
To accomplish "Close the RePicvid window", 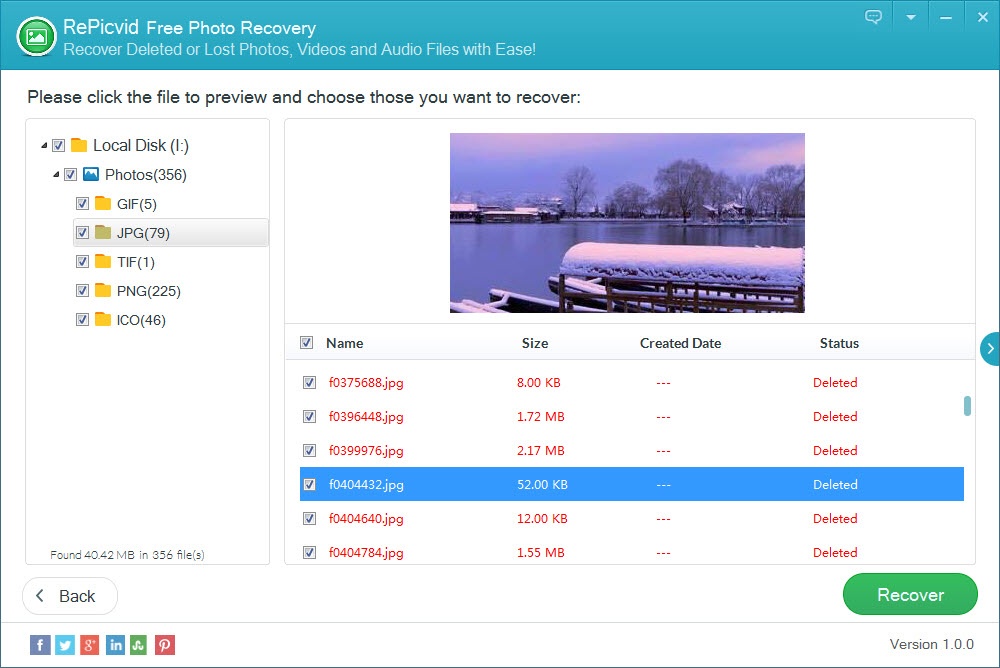I will tap(983, 17).
